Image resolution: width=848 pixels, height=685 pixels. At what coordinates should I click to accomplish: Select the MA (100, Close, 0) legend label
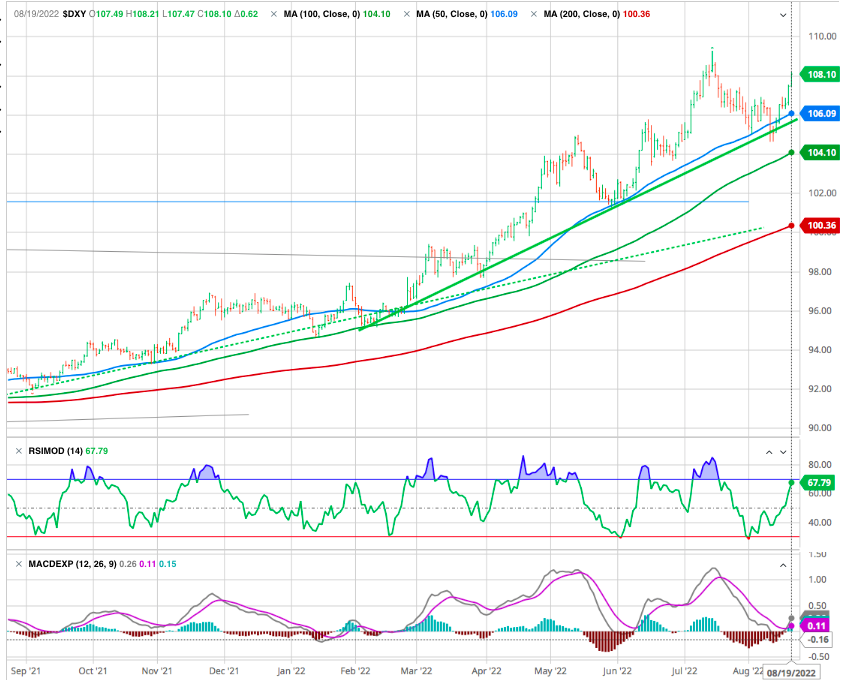[322, 14]
